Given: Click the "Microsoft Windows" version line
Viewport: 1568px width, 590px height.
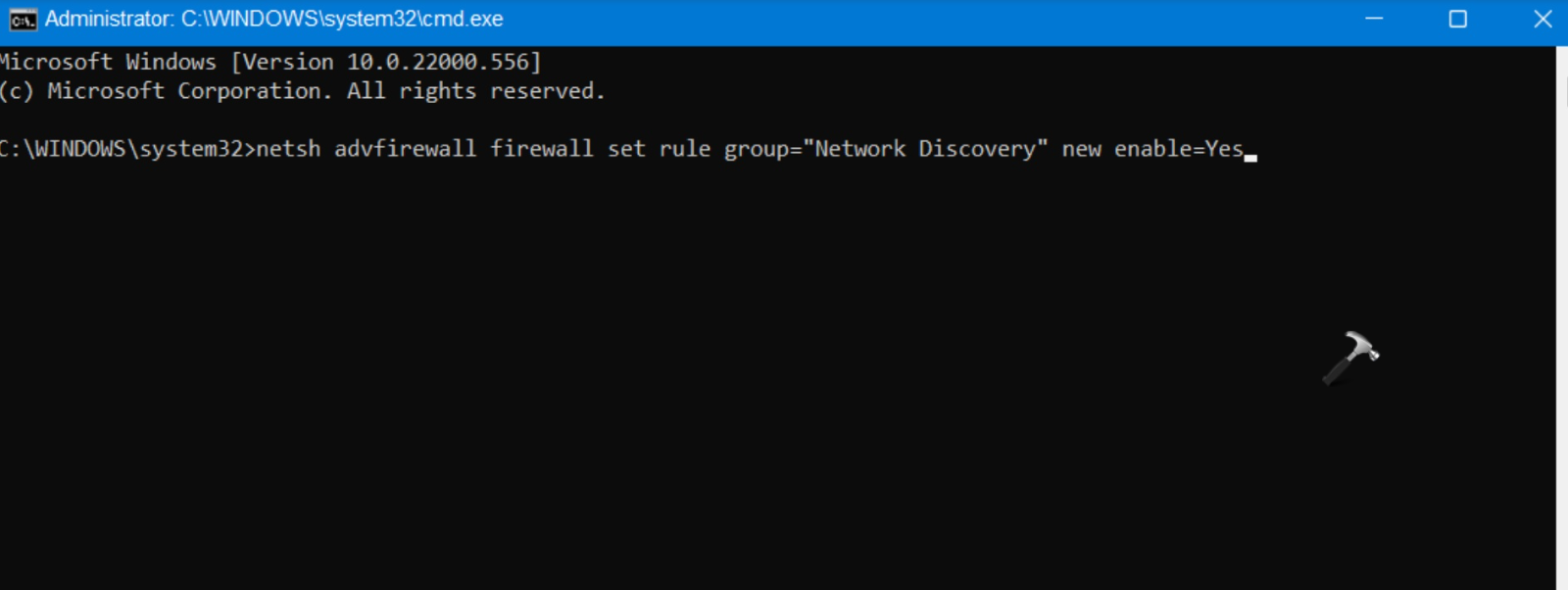Looking at the screenshot, I should [108, 62].
